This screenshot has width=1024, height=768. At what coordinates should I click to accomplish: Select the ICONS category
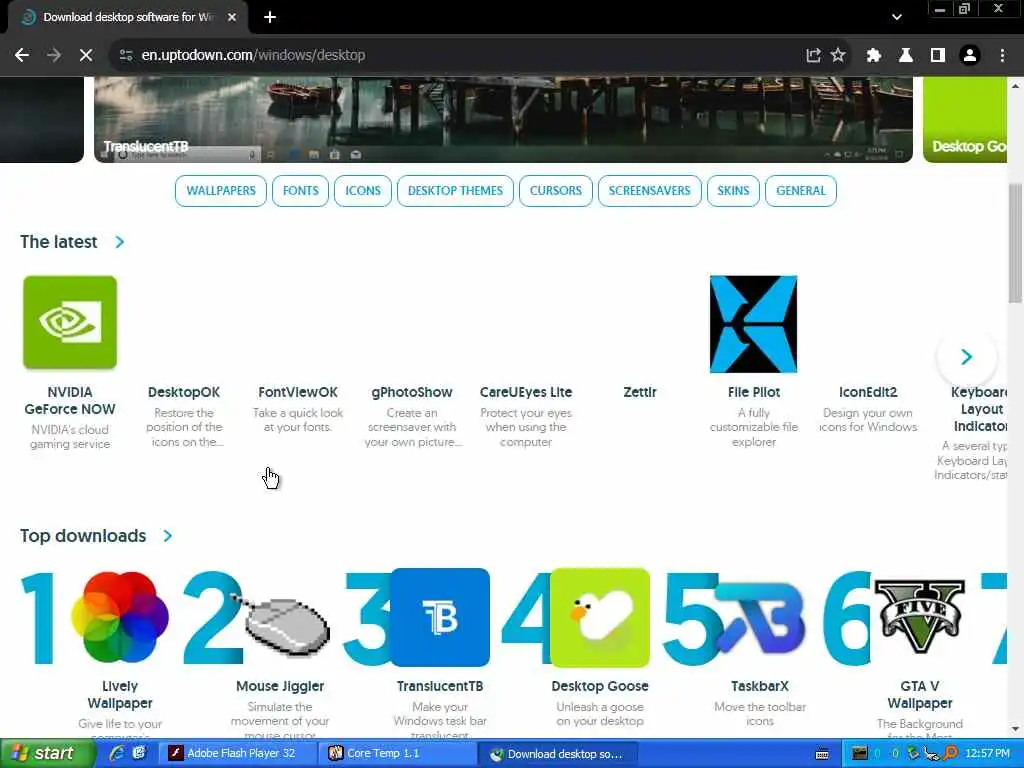[x=363, y=191]
